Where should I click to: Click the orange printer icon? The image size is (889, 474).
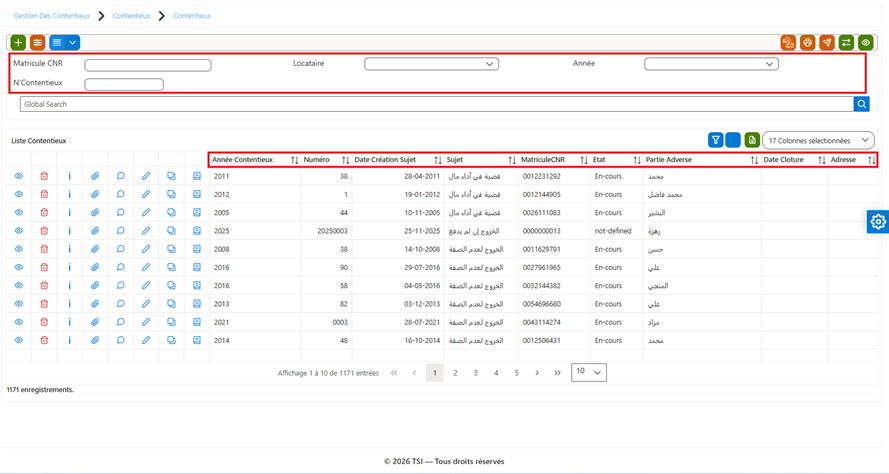pos(807,43)
